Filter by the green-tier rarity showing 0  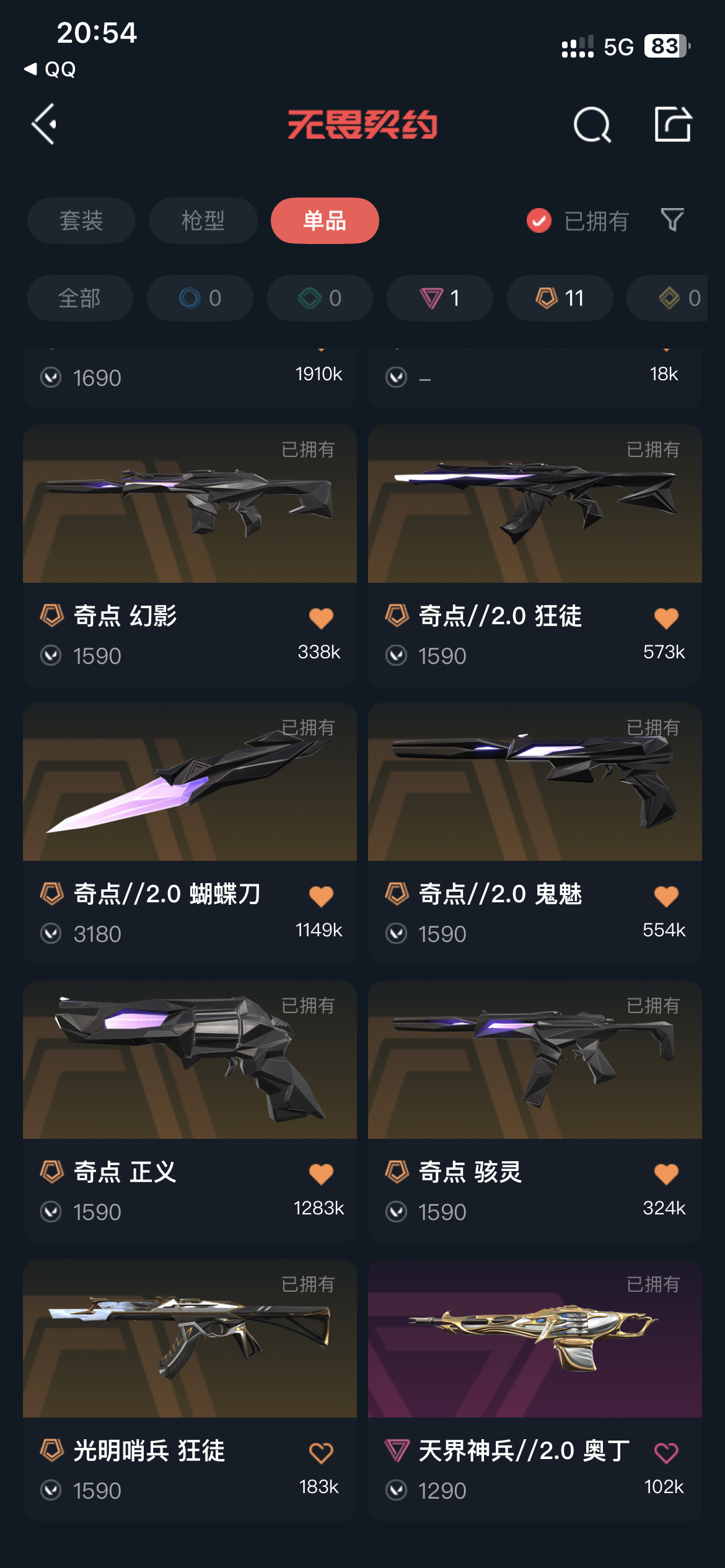tap(320, 298)
